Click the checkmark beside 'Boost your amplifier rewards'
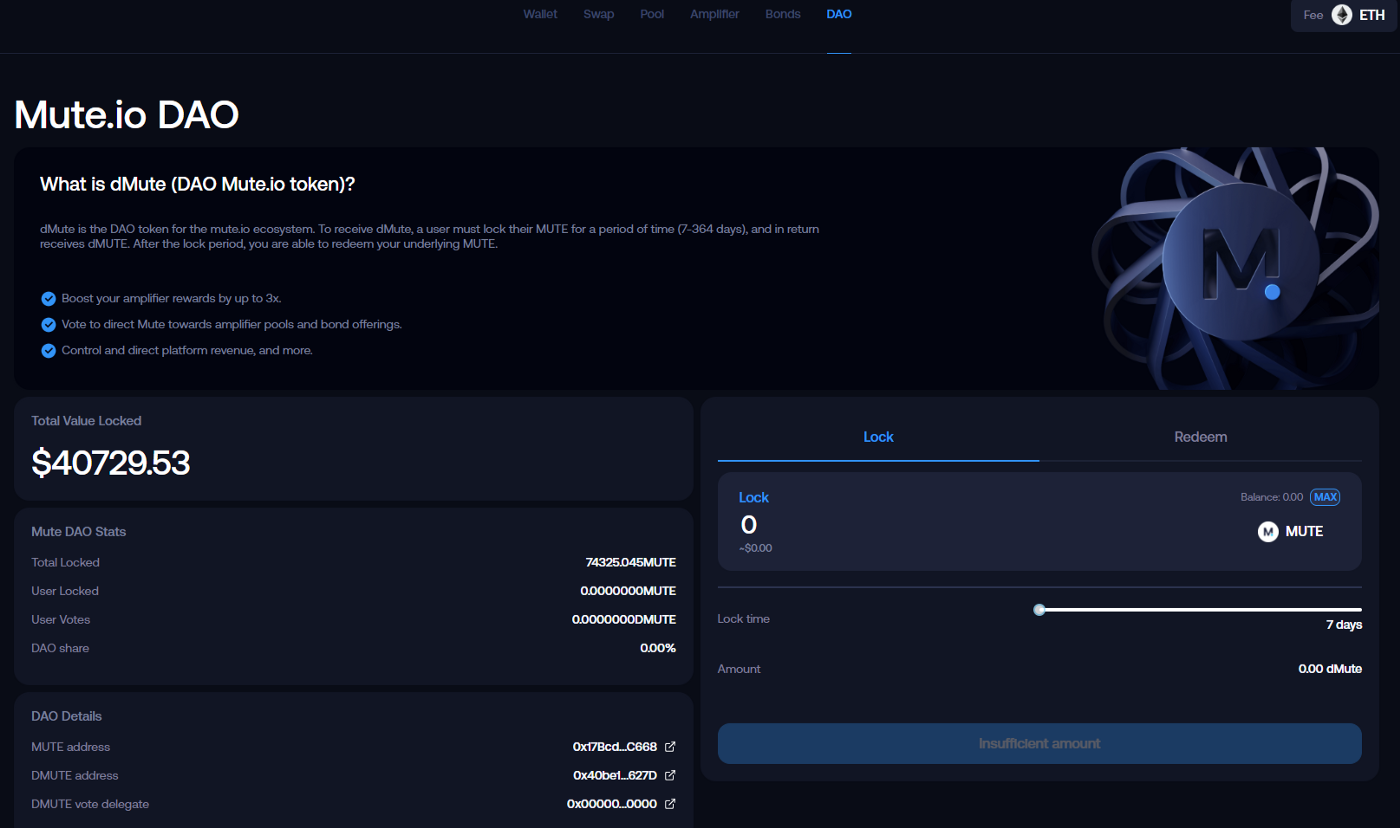 tap(48, 298)
